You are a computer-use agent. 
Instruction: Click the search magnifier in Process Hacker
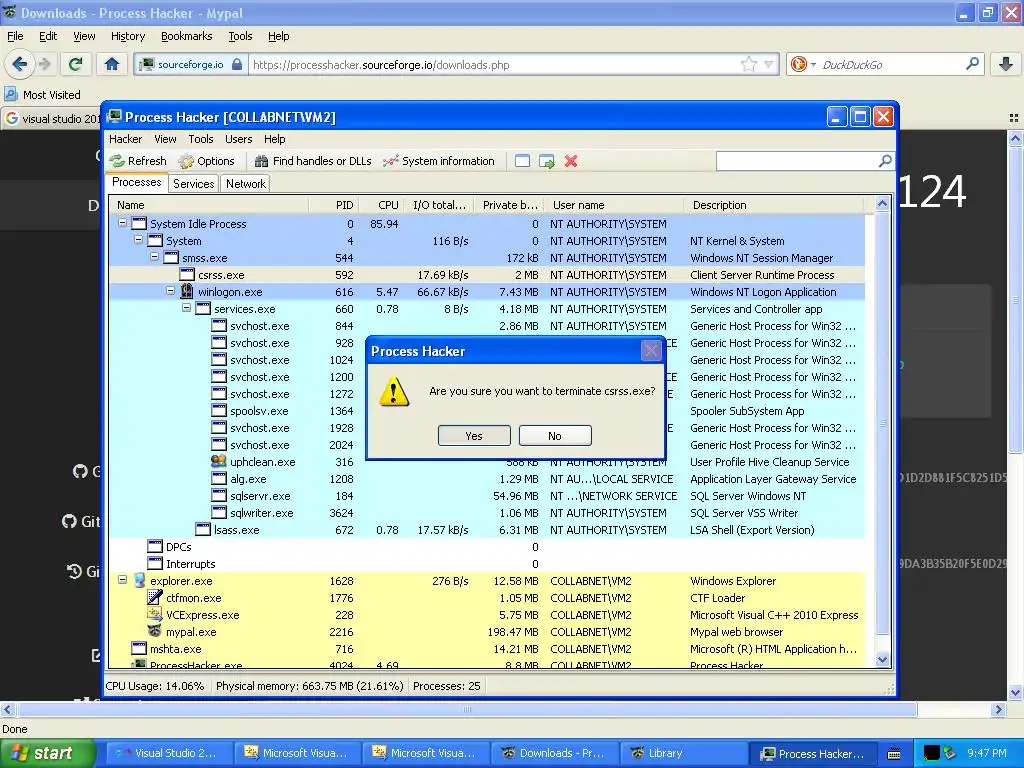[x=886, y=161]
